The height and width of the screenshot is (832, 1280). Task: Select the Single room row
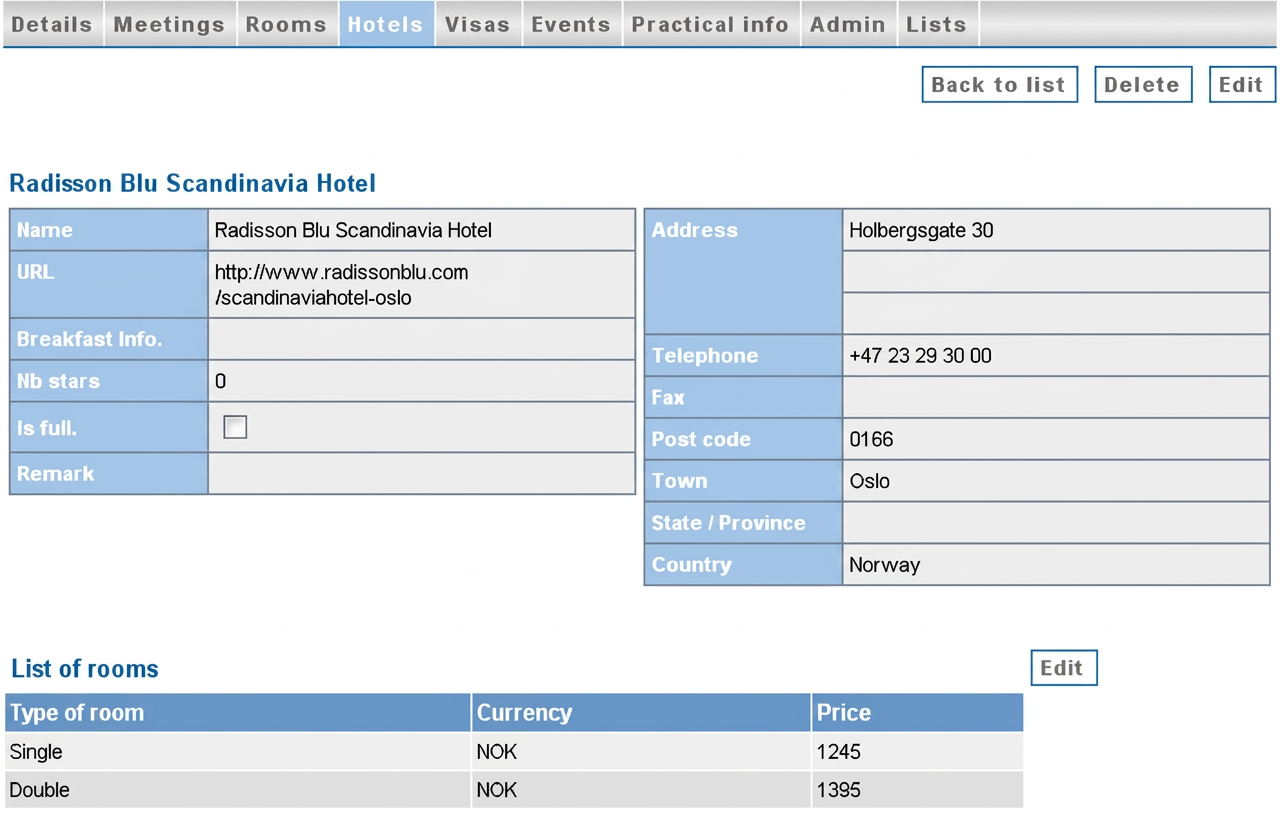click(x=514, y=752)
